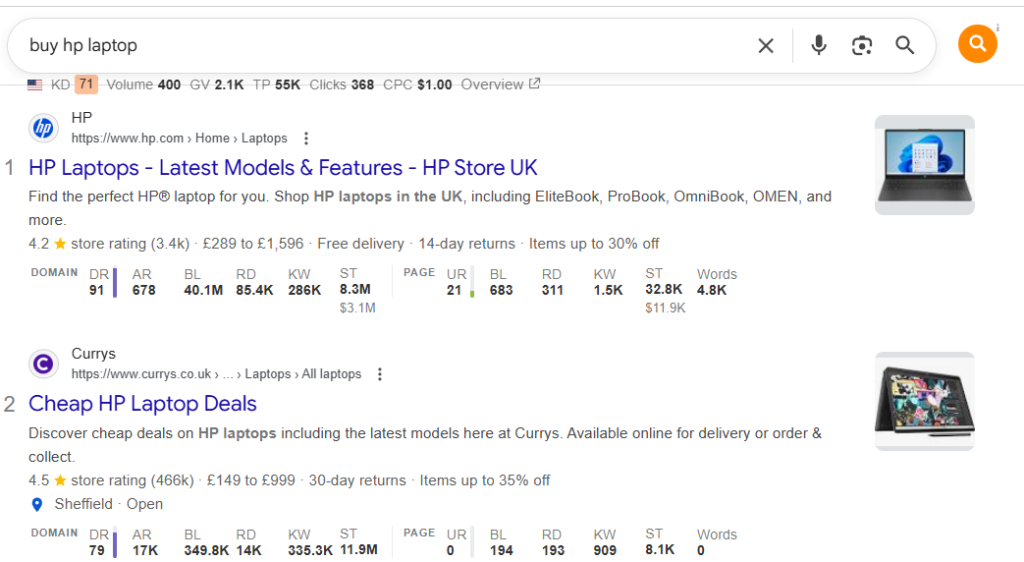This screenshot has height=562, width=1024.
Task: Start voice search with the microphone icon
Action: tap(818, 45)
